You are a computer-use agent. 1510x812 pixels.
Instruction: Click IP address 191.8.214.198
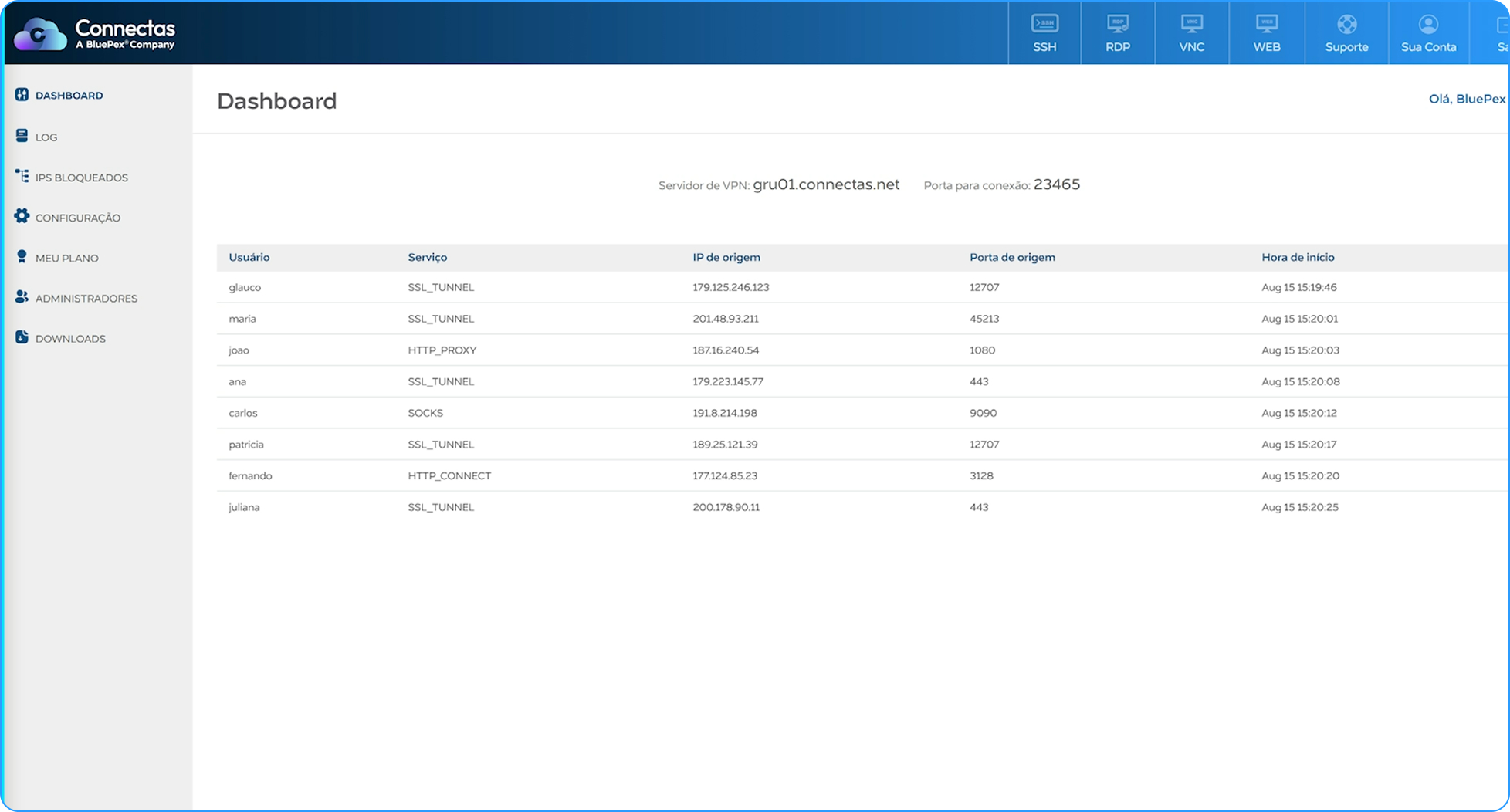[x=725, y=413]
